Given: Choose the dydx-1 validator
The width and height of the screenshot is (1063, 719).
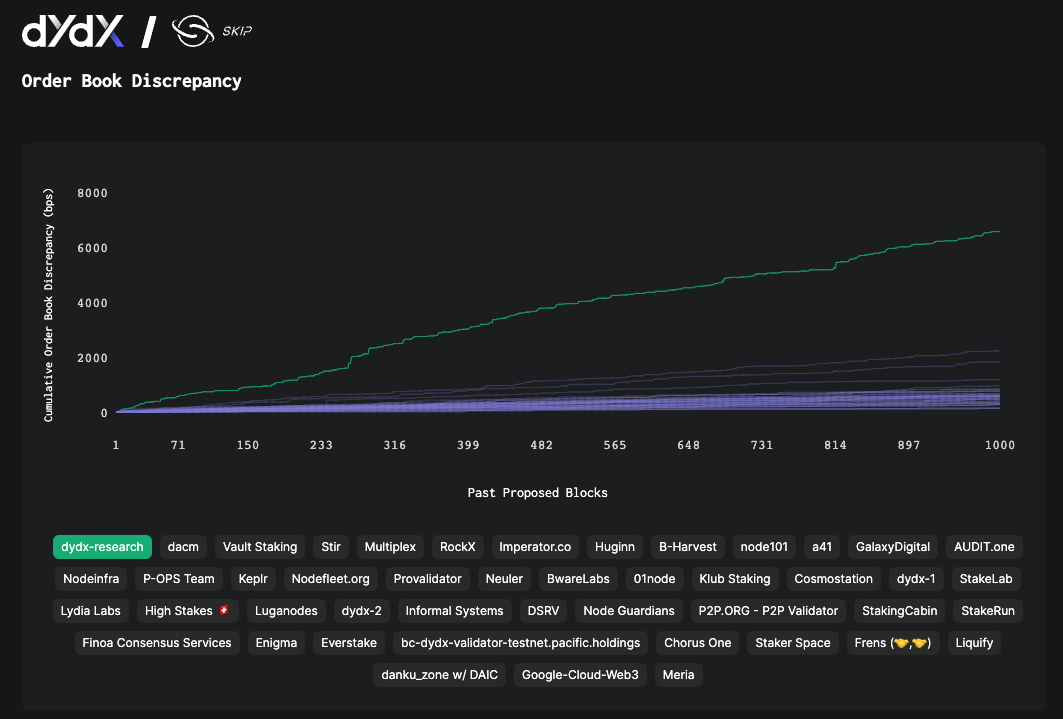Looking at the screenshot, I should [x=916, y=579].
